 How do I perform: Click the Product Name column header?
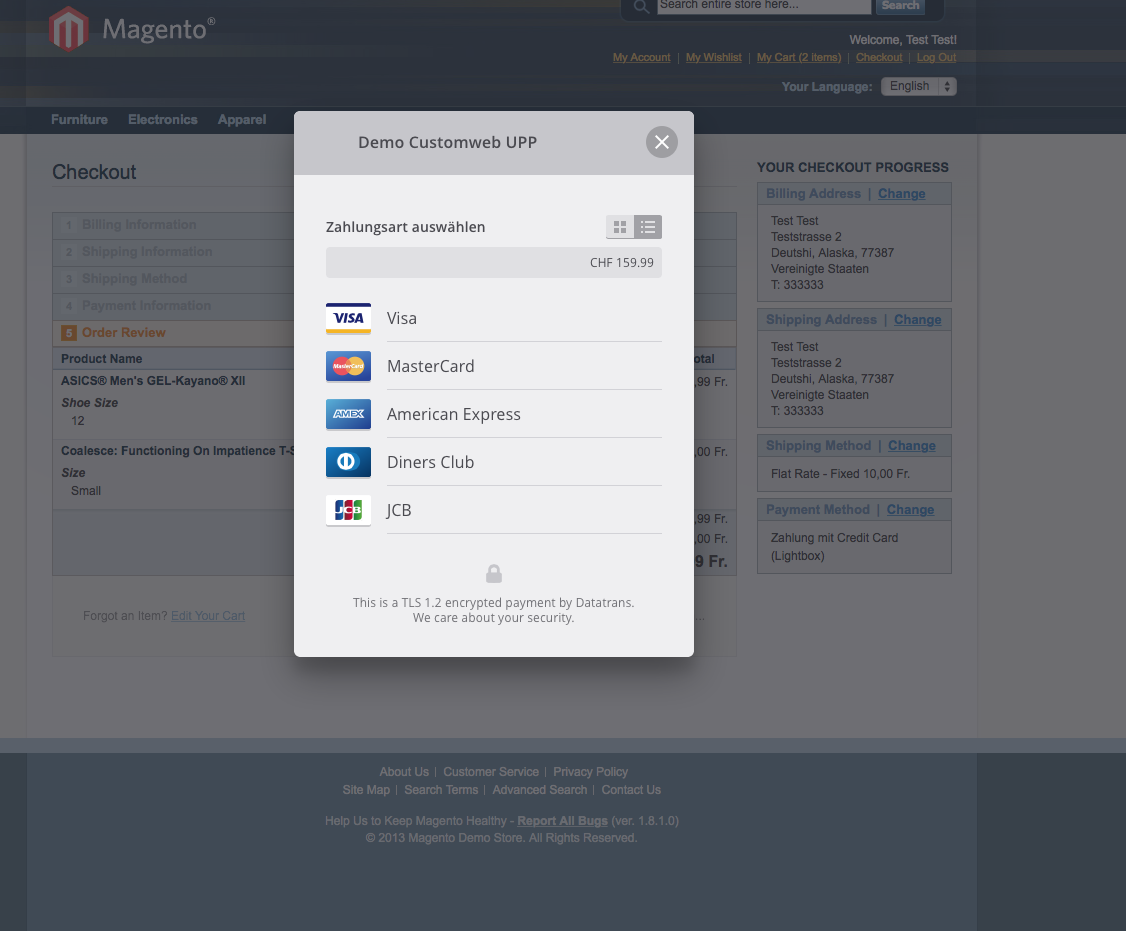point(101,358)
